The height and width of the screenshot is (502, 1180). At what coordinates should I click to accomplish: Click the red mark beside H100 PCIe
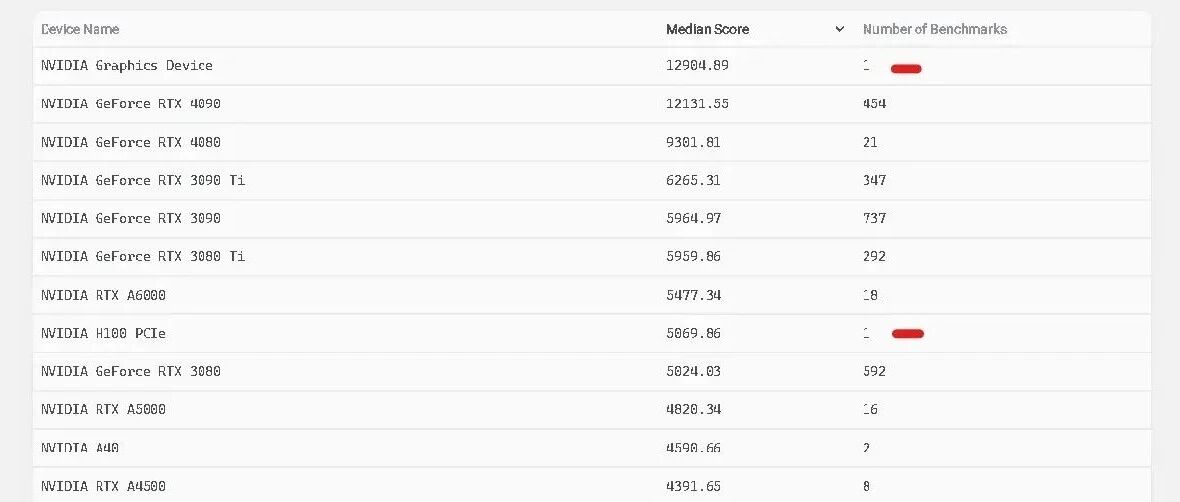click(908, 333)
